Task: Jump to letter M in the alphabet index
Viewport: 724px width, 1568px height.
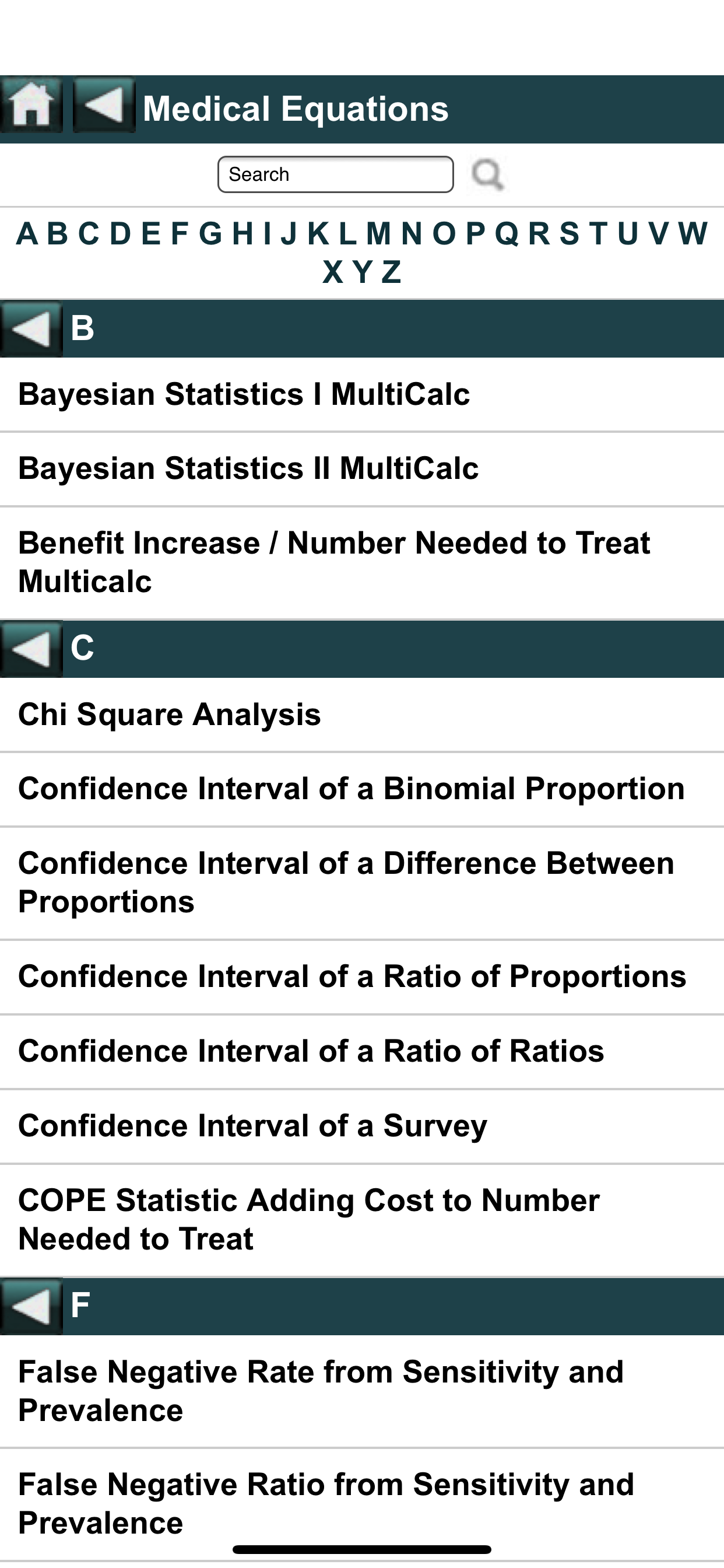Action: coord(378,234)
